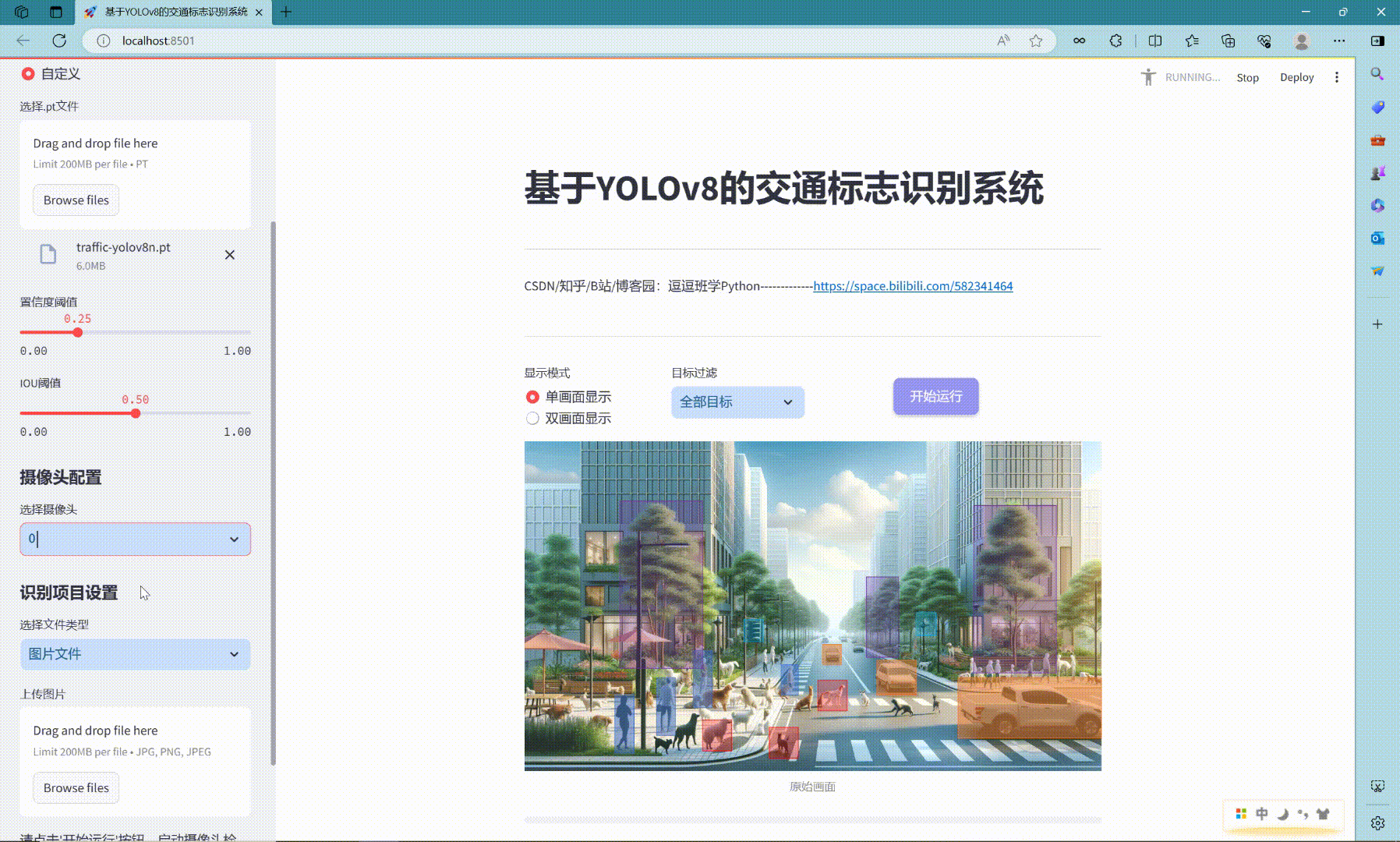Open the favorites list icon
This screenshot has height=842, width=1400.
click(1192, 41)
